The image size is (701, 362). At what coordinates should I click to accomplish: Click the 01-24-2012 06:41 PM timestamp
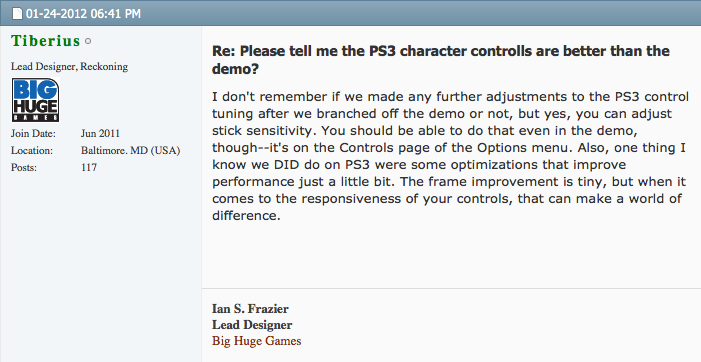click(x=83, y=13)
